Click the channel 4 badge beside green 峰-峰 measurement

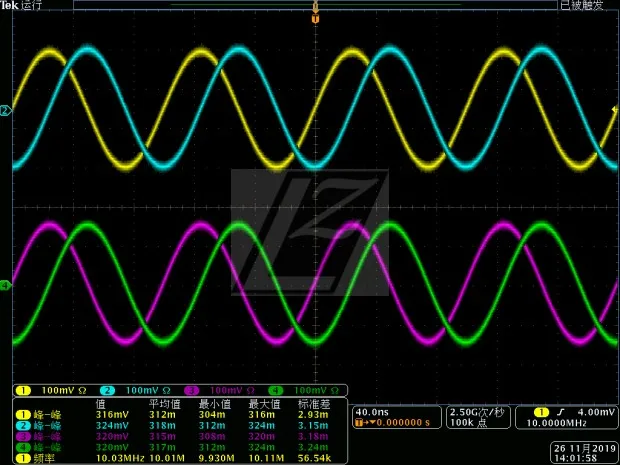pos(23,448)
